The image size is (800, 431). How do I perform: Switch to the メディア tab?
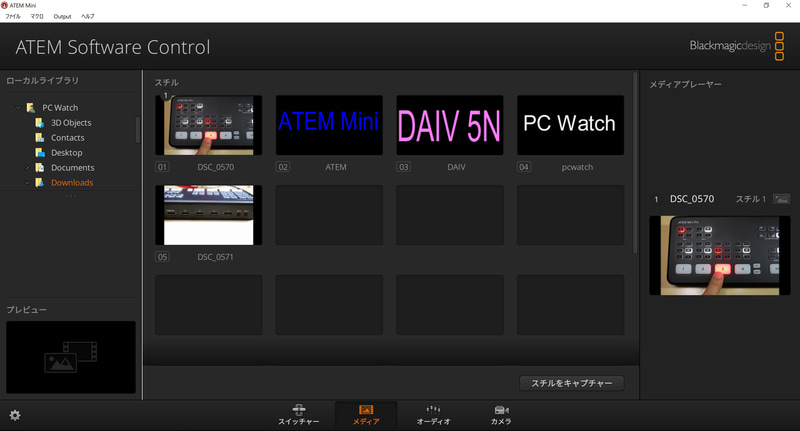366,415
